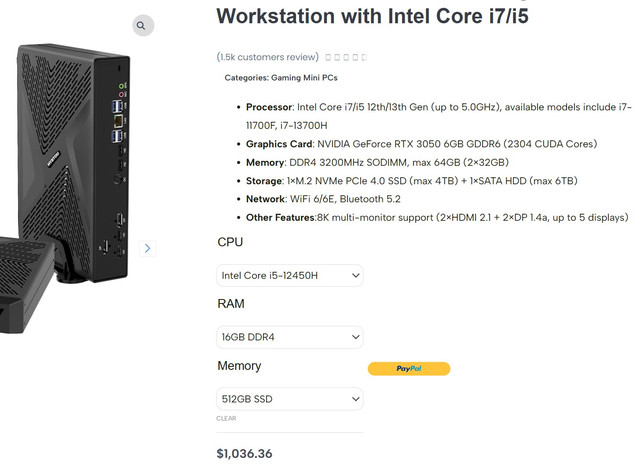Click the product title Workstation with Intel Core i7/i5
This screenshot has height=471, width=640.
tap(372, 17)
